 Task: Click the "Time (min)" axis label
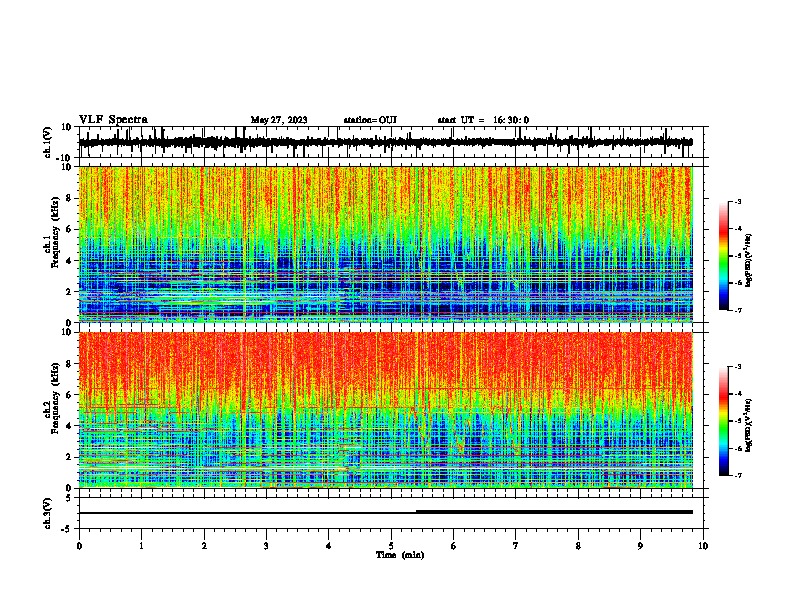[x=400, y=555]
